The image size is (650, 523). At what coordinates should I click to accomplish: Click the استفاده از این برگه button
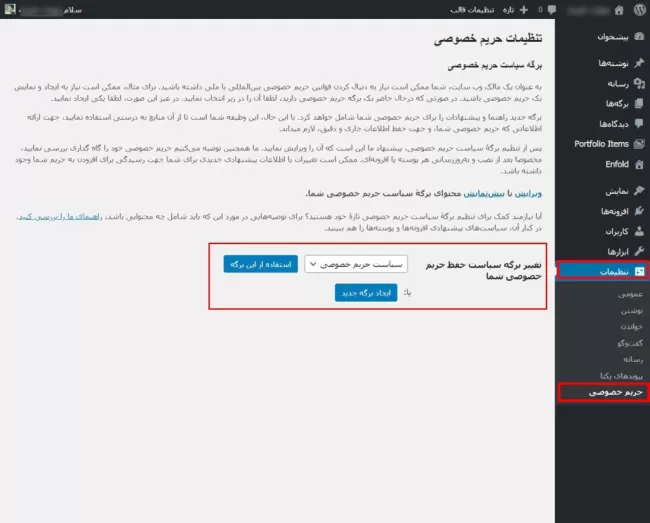point(261,264)
